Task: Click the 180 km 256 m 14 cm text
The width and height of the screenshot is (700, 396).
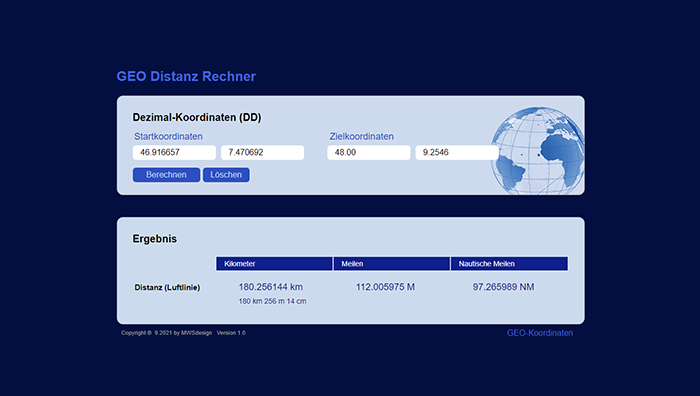Action: tap(272, 301)
